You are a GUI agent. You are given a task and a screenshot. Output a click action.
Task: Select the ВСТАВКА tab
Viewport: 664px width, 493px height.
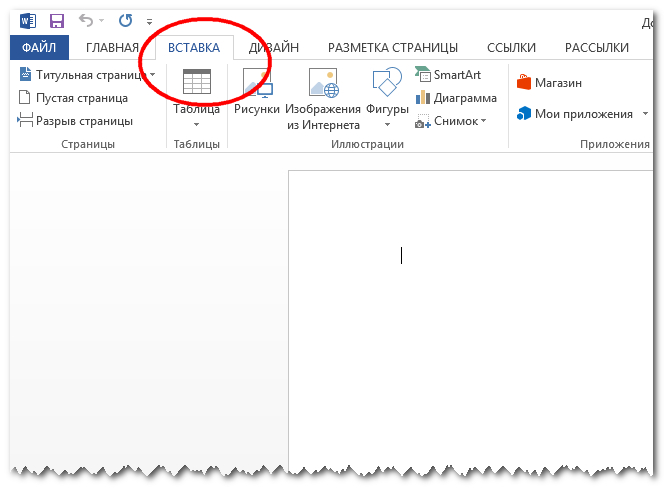pyautogui.click(x=194, y=47)
